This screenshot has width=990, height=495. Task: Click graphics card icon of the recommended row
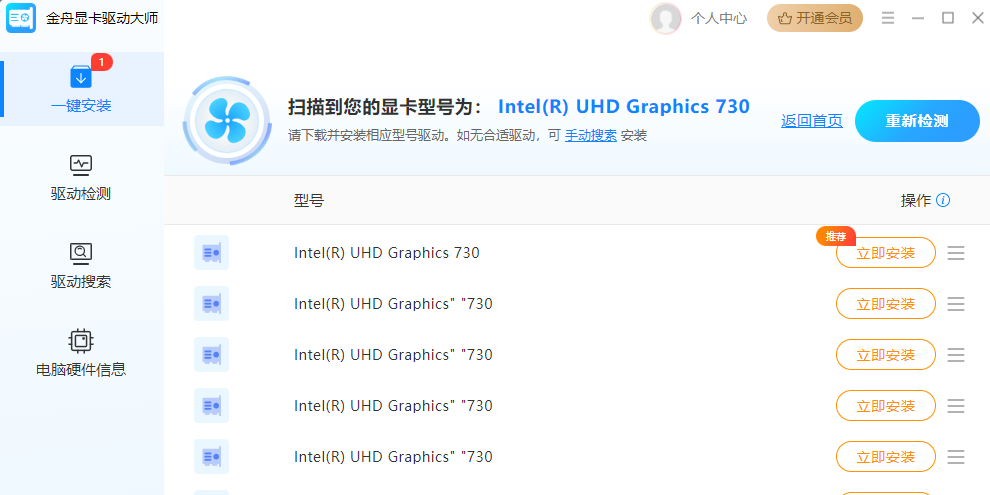click(x=212, y=253)
